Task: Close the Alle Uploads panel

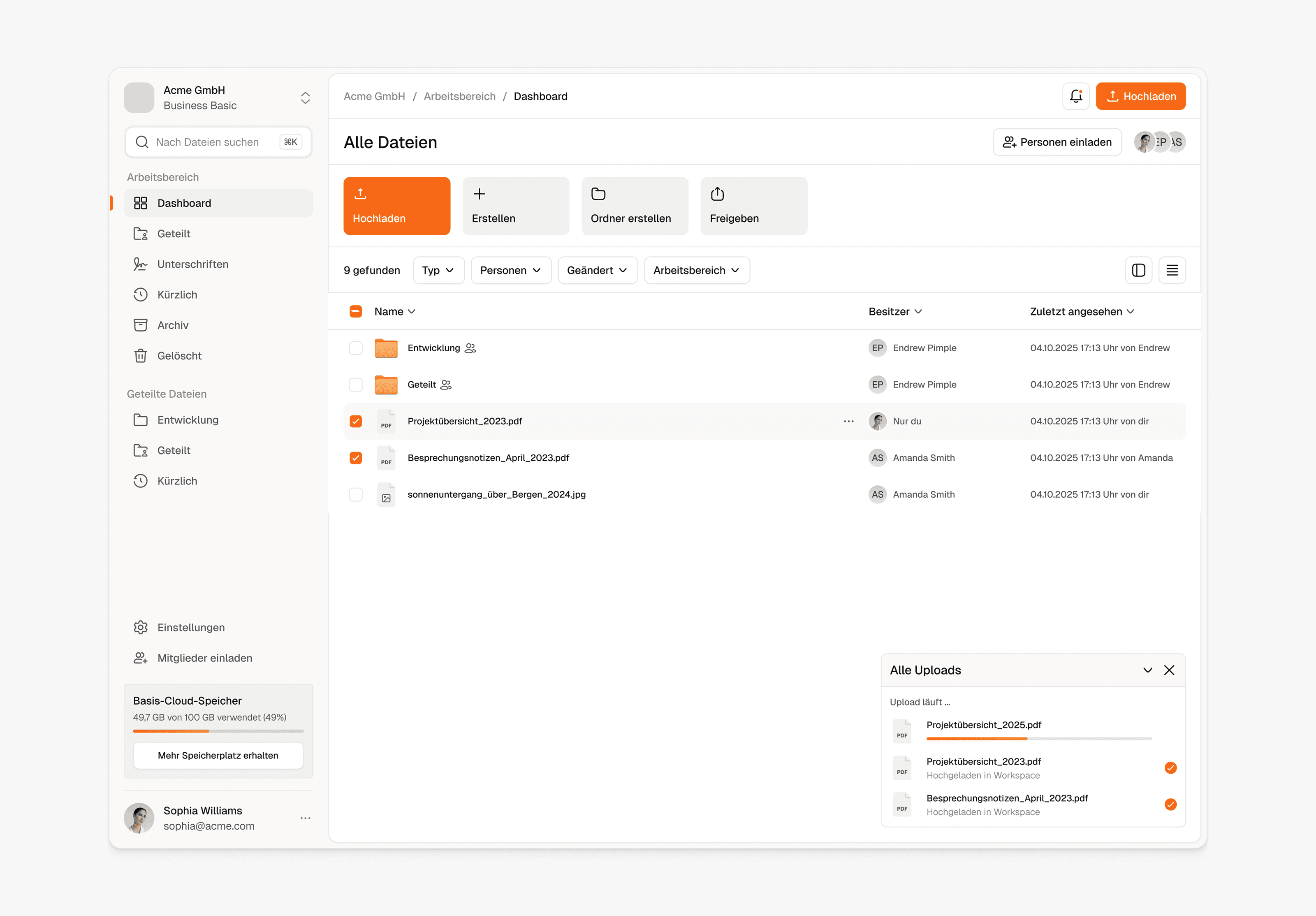Action: click(1169, 670)
